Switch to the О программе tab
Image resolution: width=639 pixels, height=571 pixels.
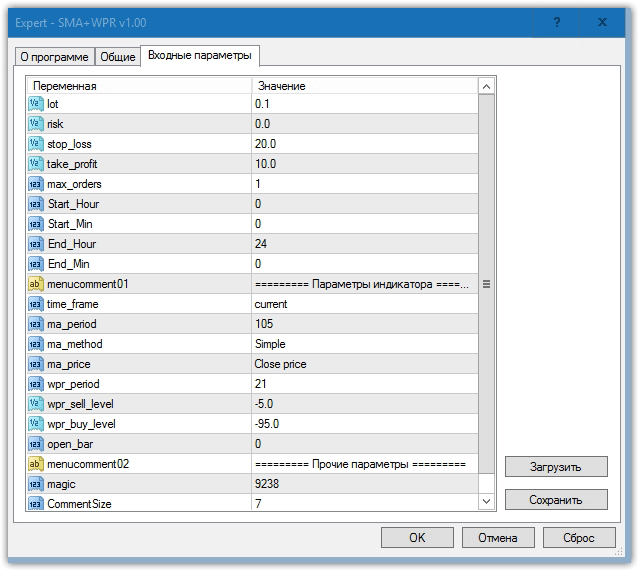click(54, 57)
